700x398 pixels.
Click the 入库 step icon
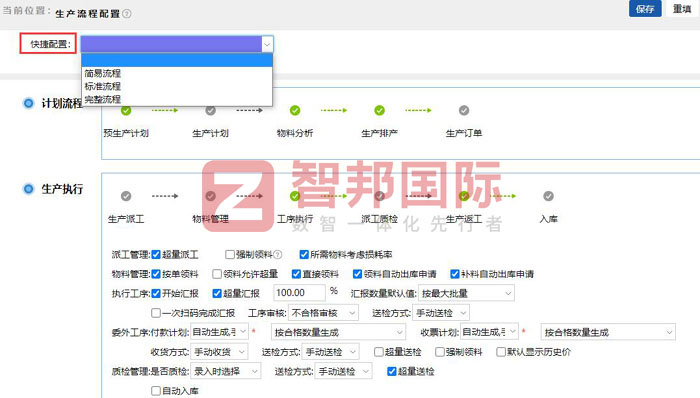(548, 196)
